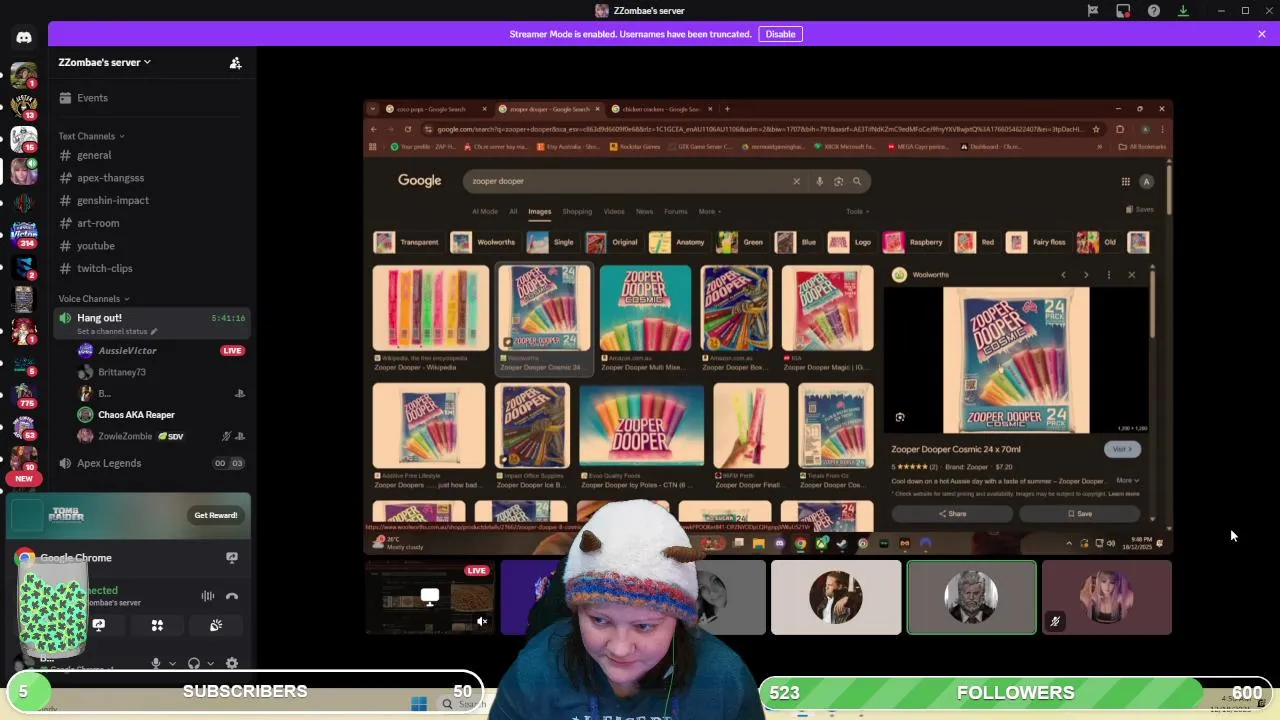Show next image in Woolworths preview panel

point(1086,275)
